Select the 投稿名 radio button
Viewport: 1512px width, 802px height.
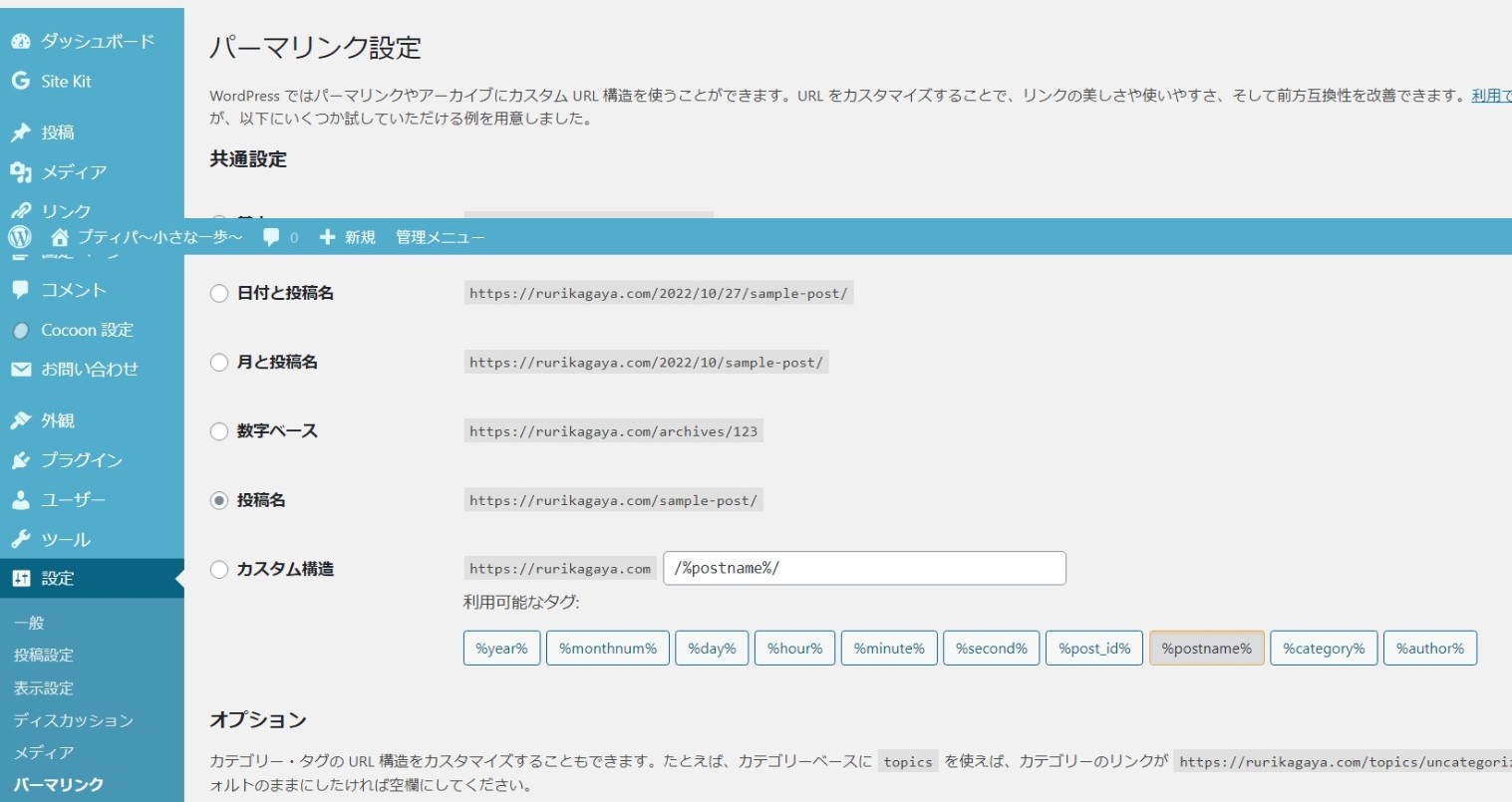pos(219,500)
